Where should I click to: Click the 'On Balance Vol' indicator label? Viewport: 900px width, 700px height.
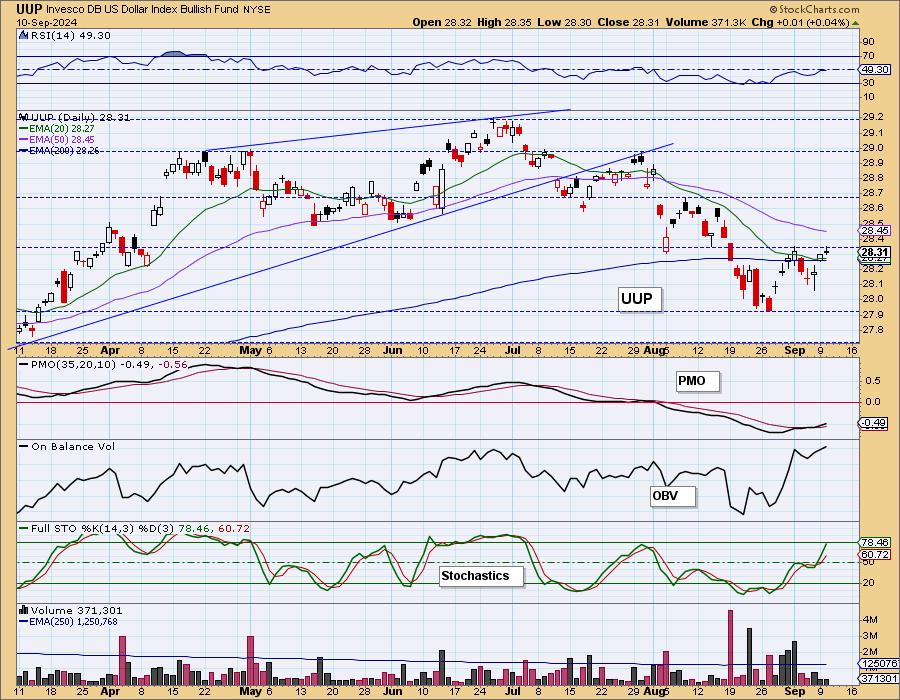tap(73, 446)
